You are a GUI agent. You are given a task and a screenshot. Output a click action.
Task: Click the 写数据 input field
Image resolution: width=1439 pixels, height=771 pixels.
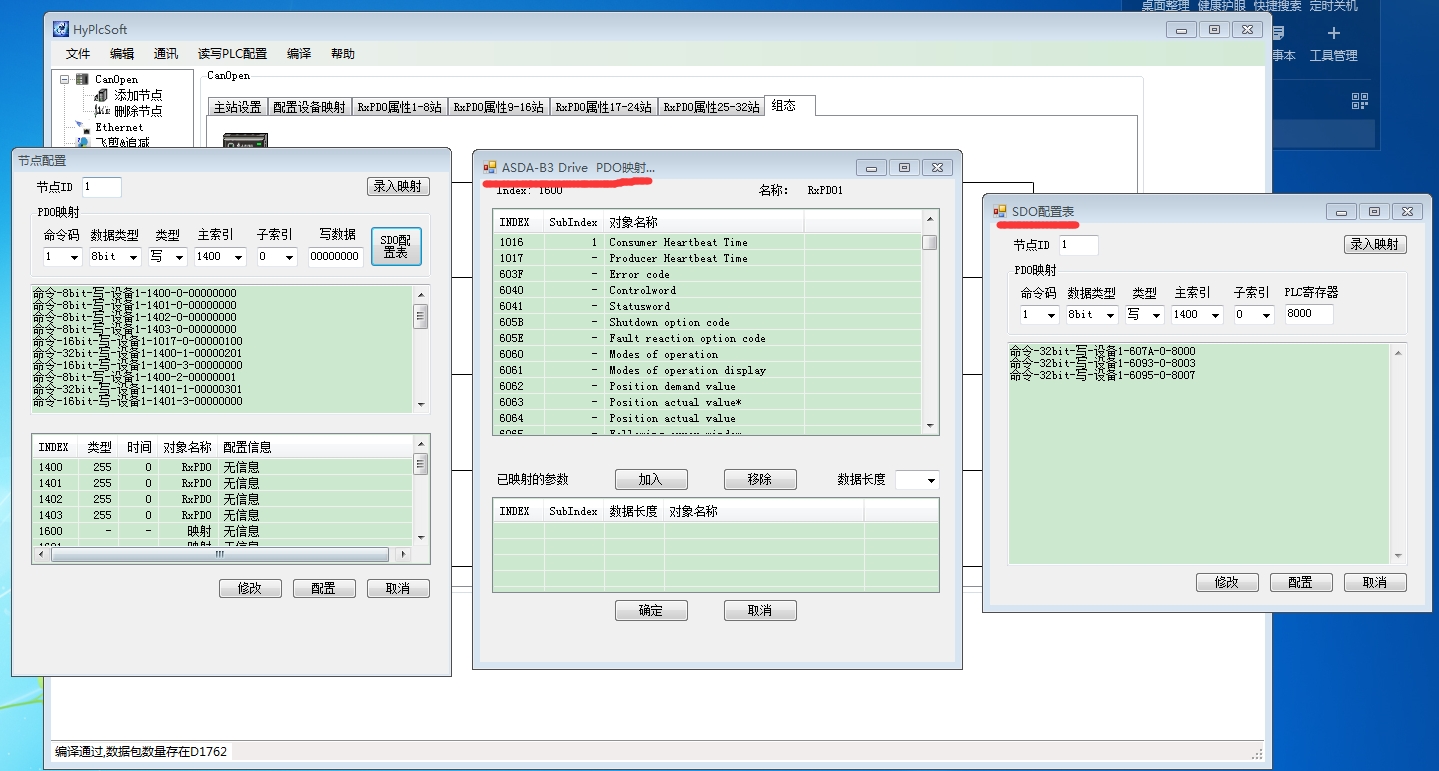(335, 257)
